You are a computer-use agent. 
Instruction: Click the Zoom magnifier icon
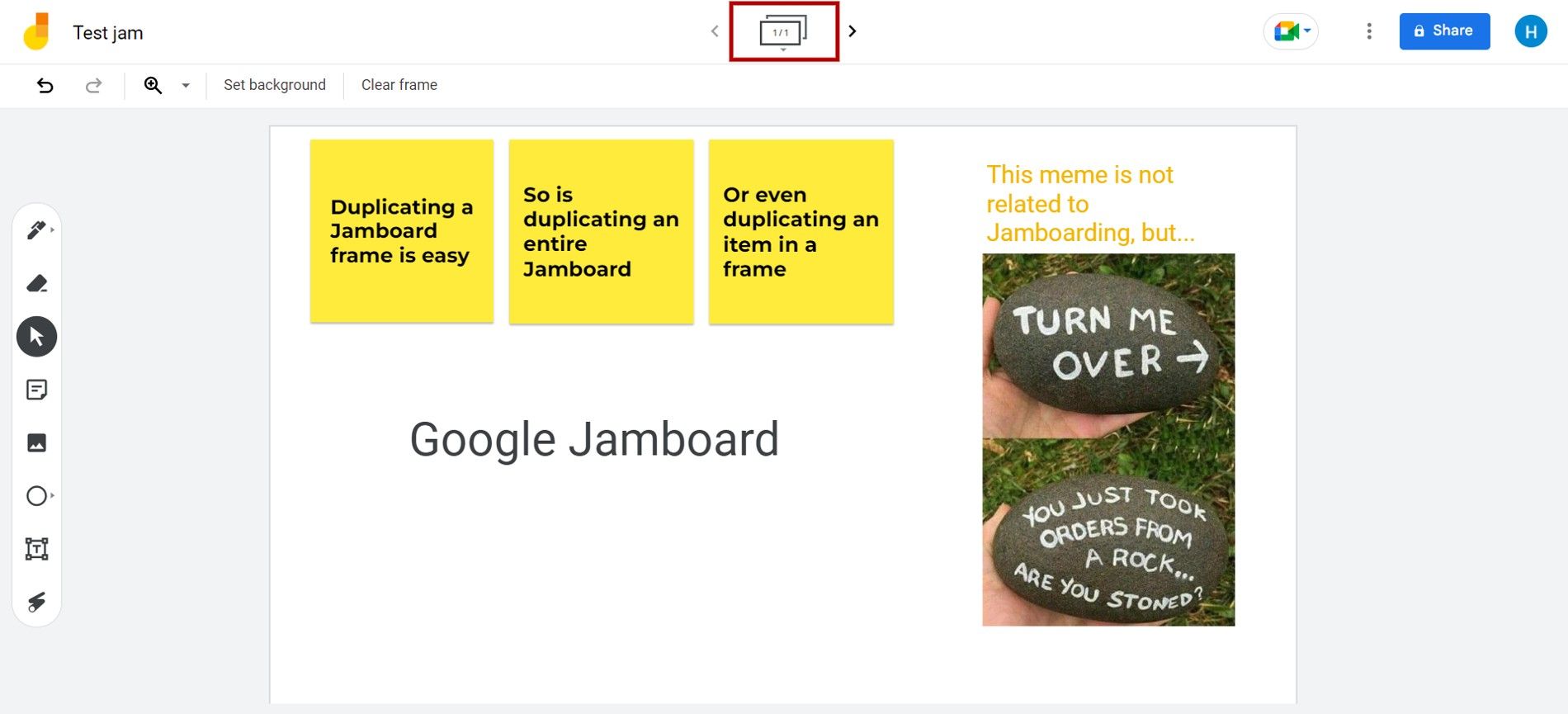pos(153,85)
